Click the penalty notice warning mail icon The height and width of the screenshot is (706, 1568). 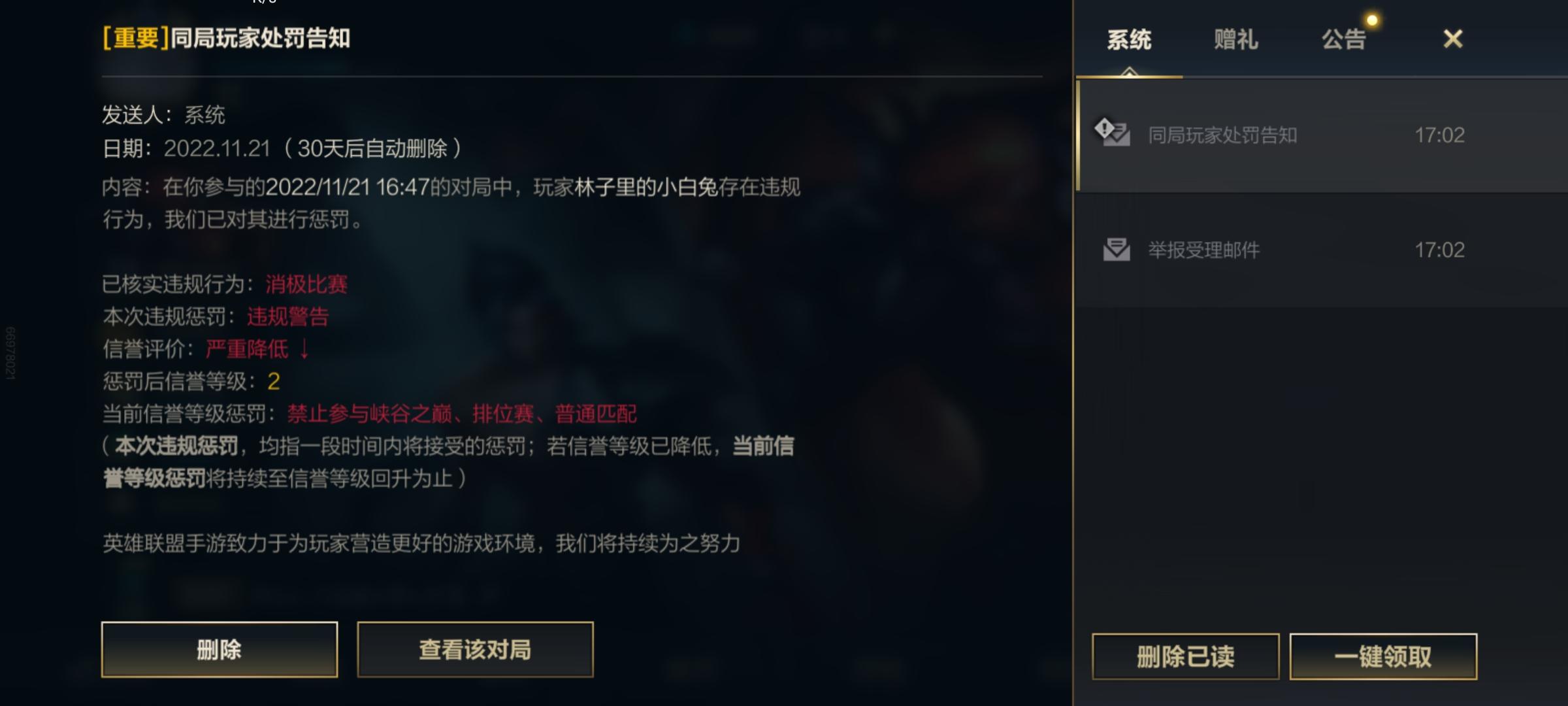(x=1113, y=132)
